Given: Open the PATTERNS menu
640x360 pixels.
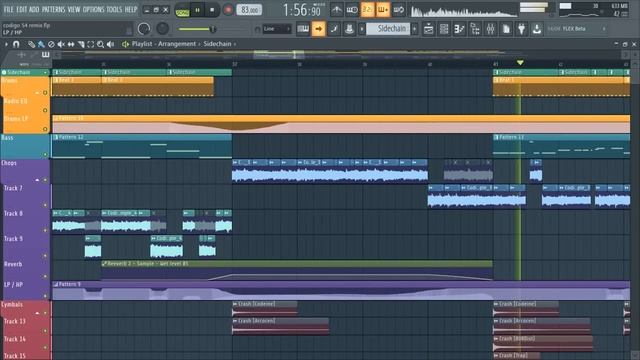Looking at the screenshot, I should (x=53, y=9).
